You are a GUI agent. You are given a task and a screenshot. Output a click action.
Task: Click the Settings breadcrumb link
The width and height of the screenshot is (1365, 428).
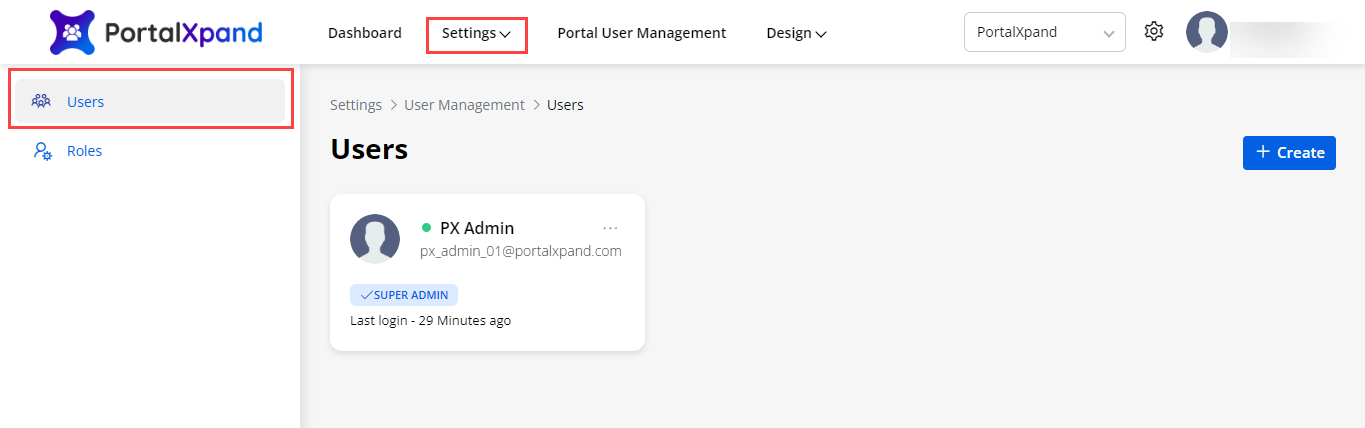(x=356, y=105)
